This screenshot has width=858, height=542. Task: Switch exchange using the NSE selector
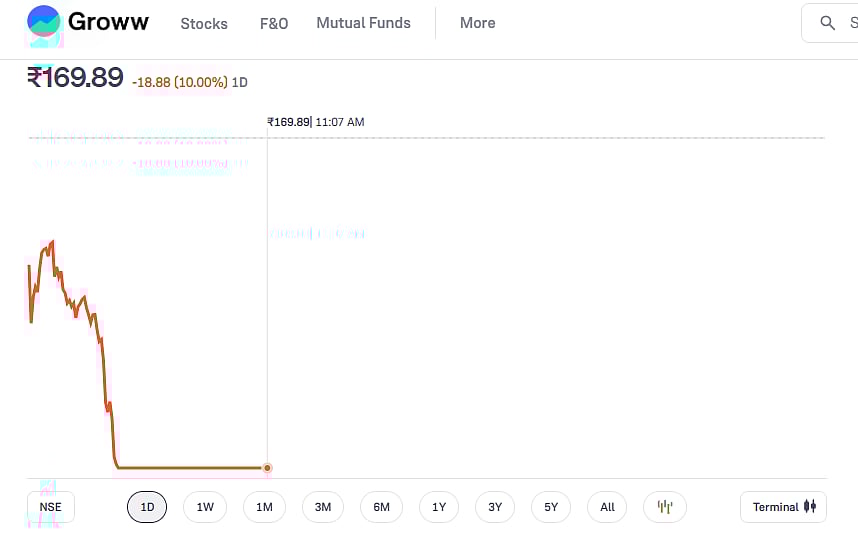point(50,507)
